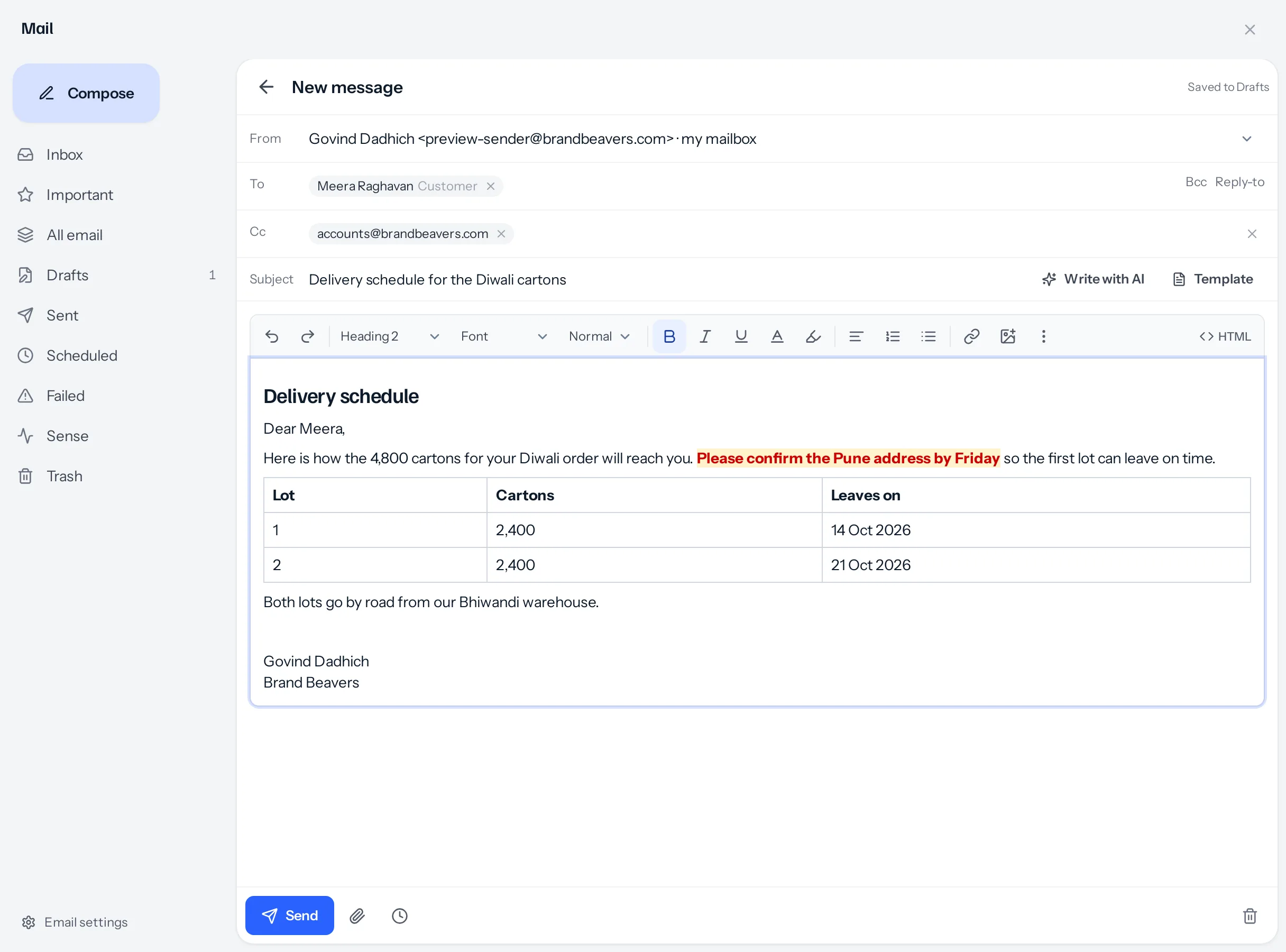Insert a link with the chain icon
Viewport: 1286px width, 952px height.
971,336
